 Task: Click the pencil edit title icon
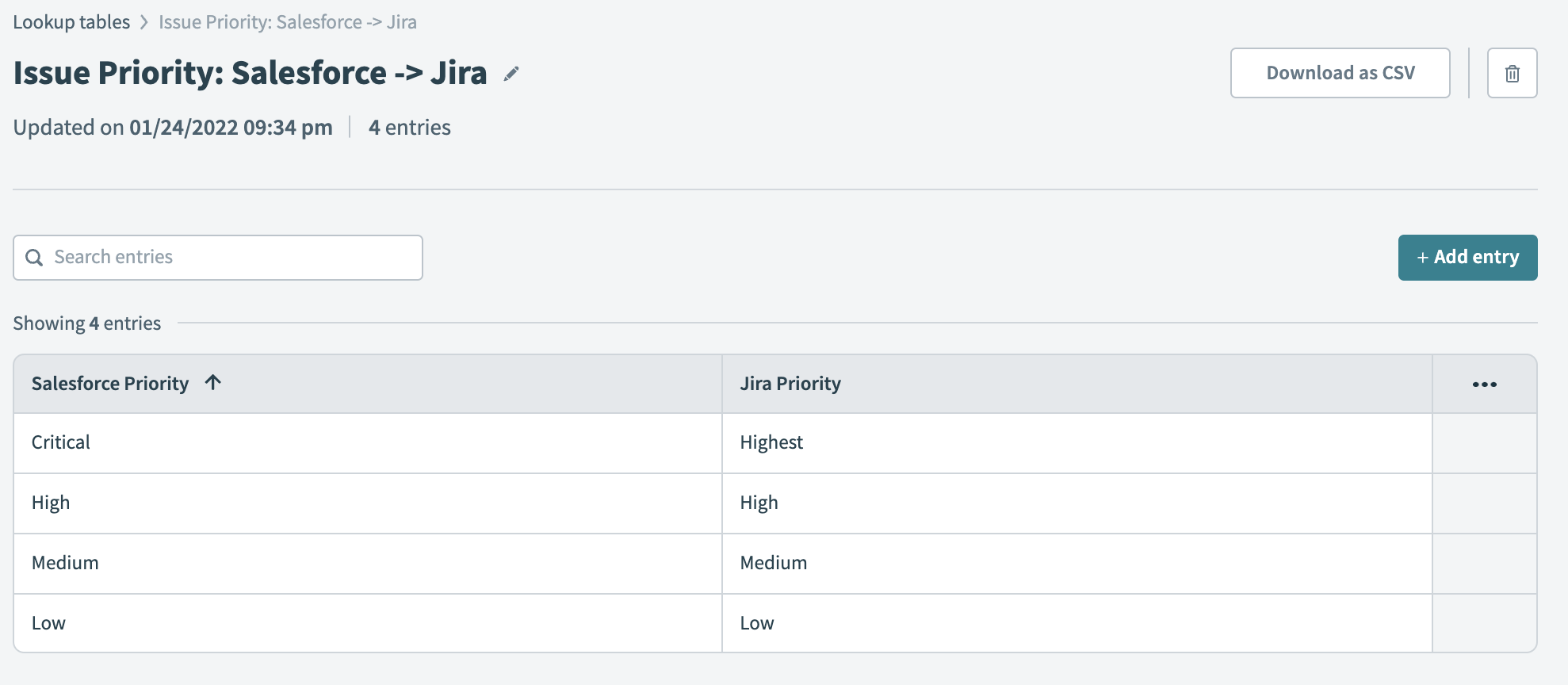pyautogui.click(x=511, y=74)
